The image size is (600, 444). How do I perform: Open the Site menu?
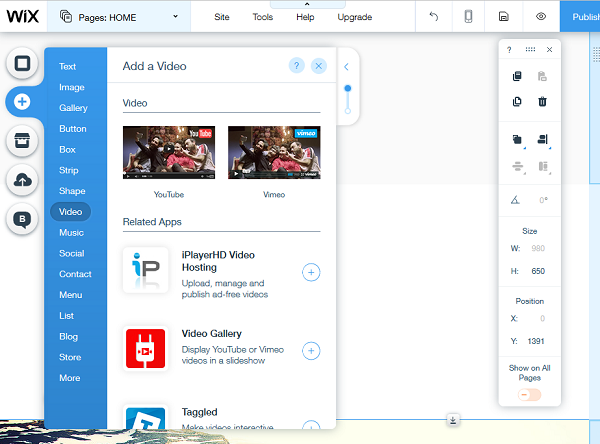222,17
